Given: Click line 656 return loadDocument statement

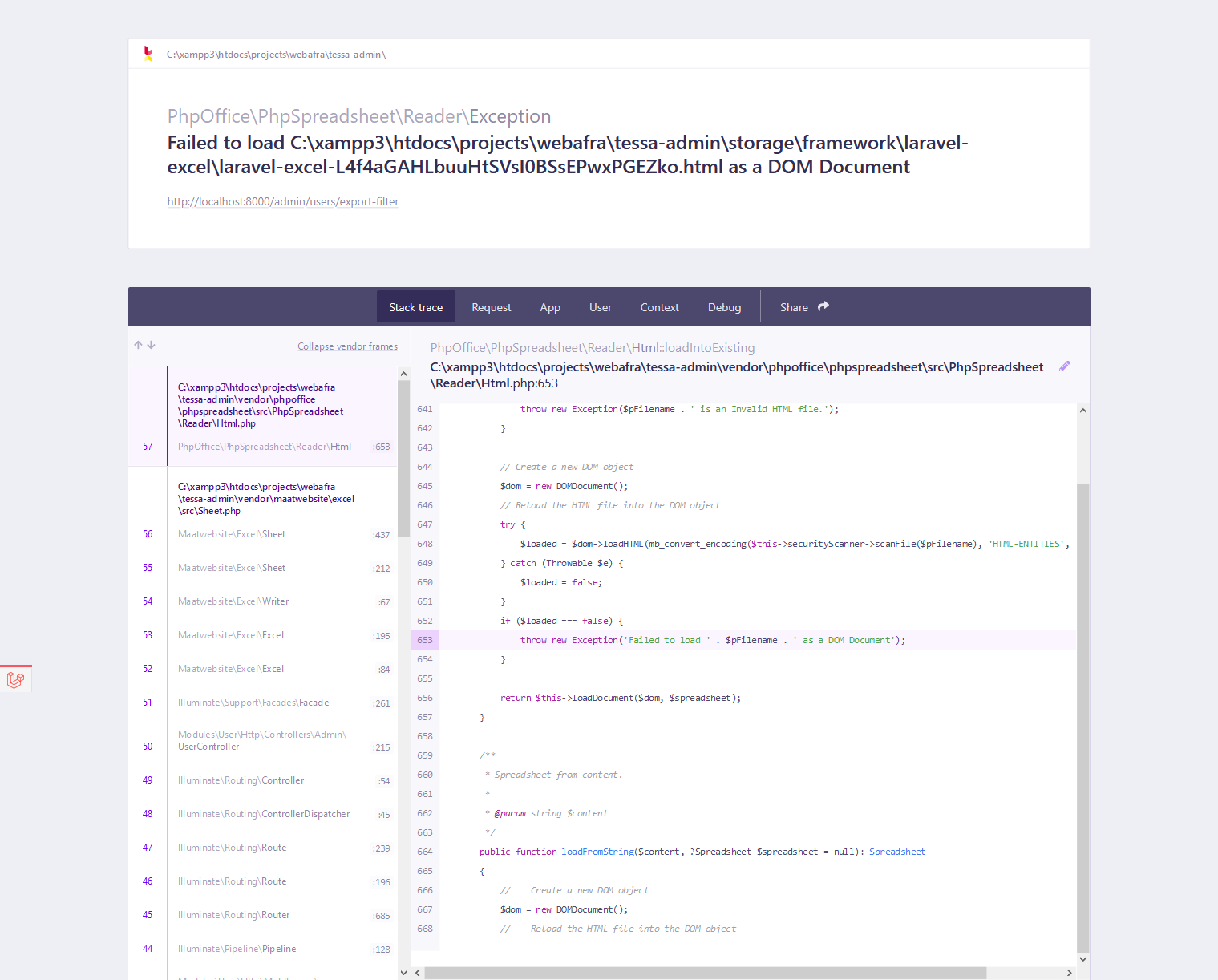Looking at the screenshot, I should pos(621,698).
